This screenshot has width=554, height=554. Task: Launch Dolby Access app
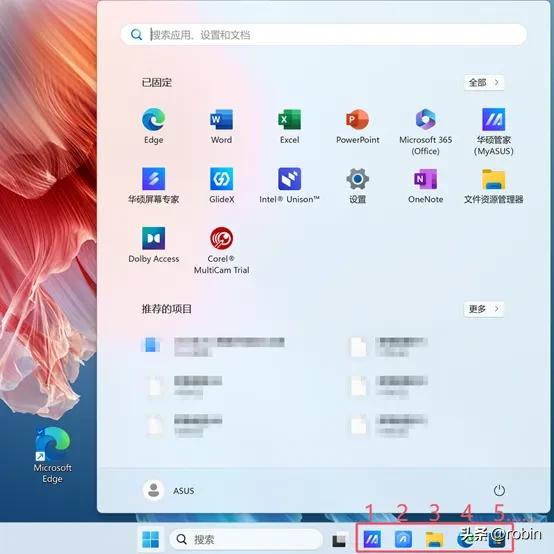click(x=153, y=245)
